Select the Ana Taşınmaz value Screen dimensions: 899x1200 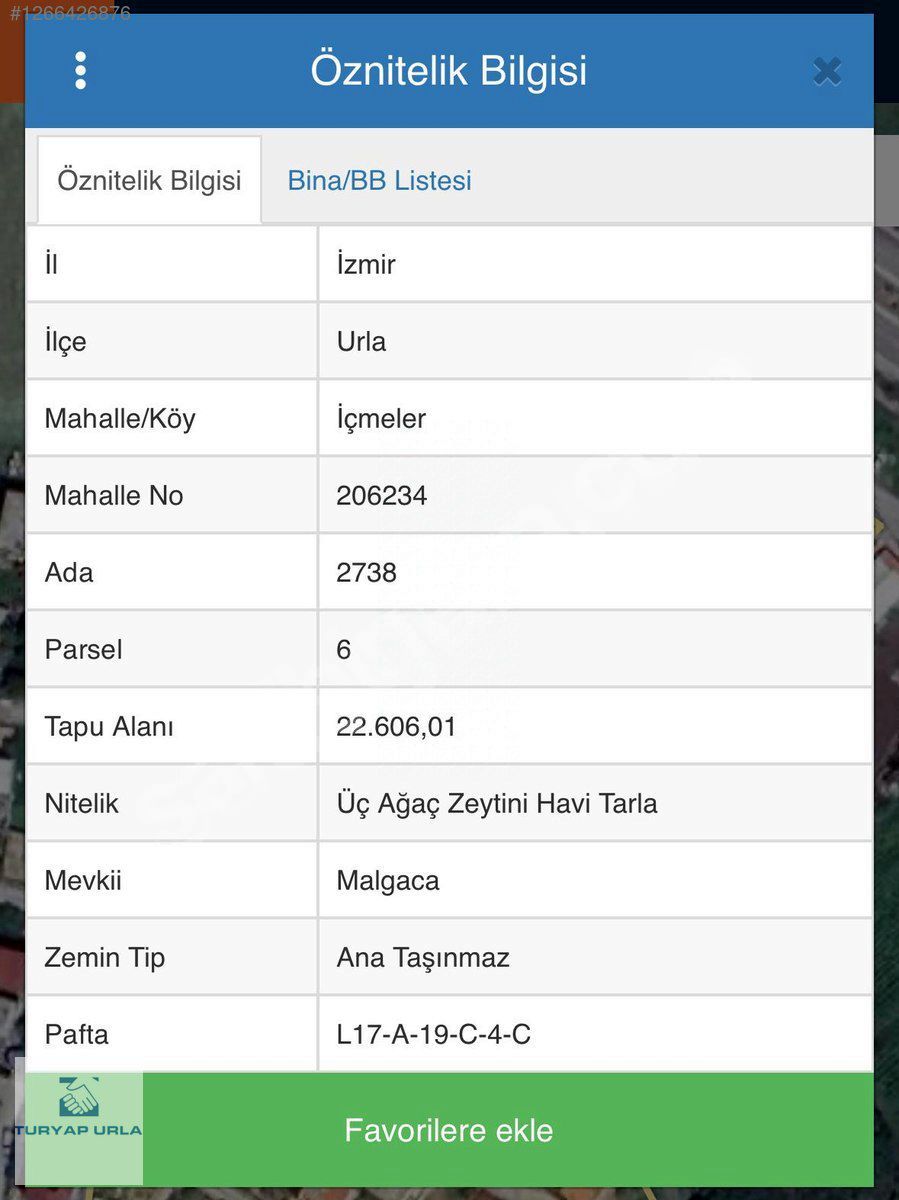[x=423, y=958]
